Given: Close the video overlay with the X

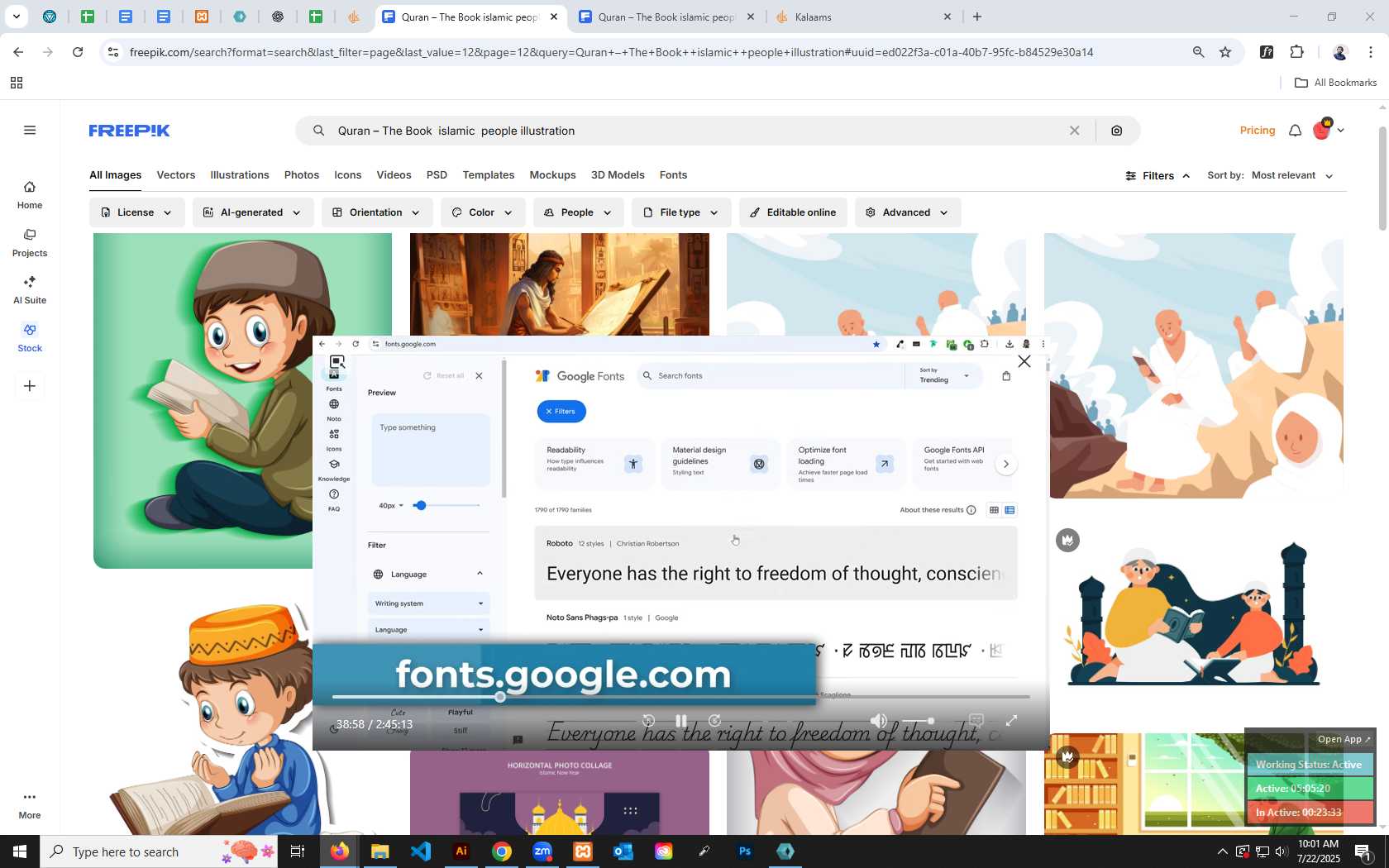Looking at the screenshot, I should click(1024, 361).
